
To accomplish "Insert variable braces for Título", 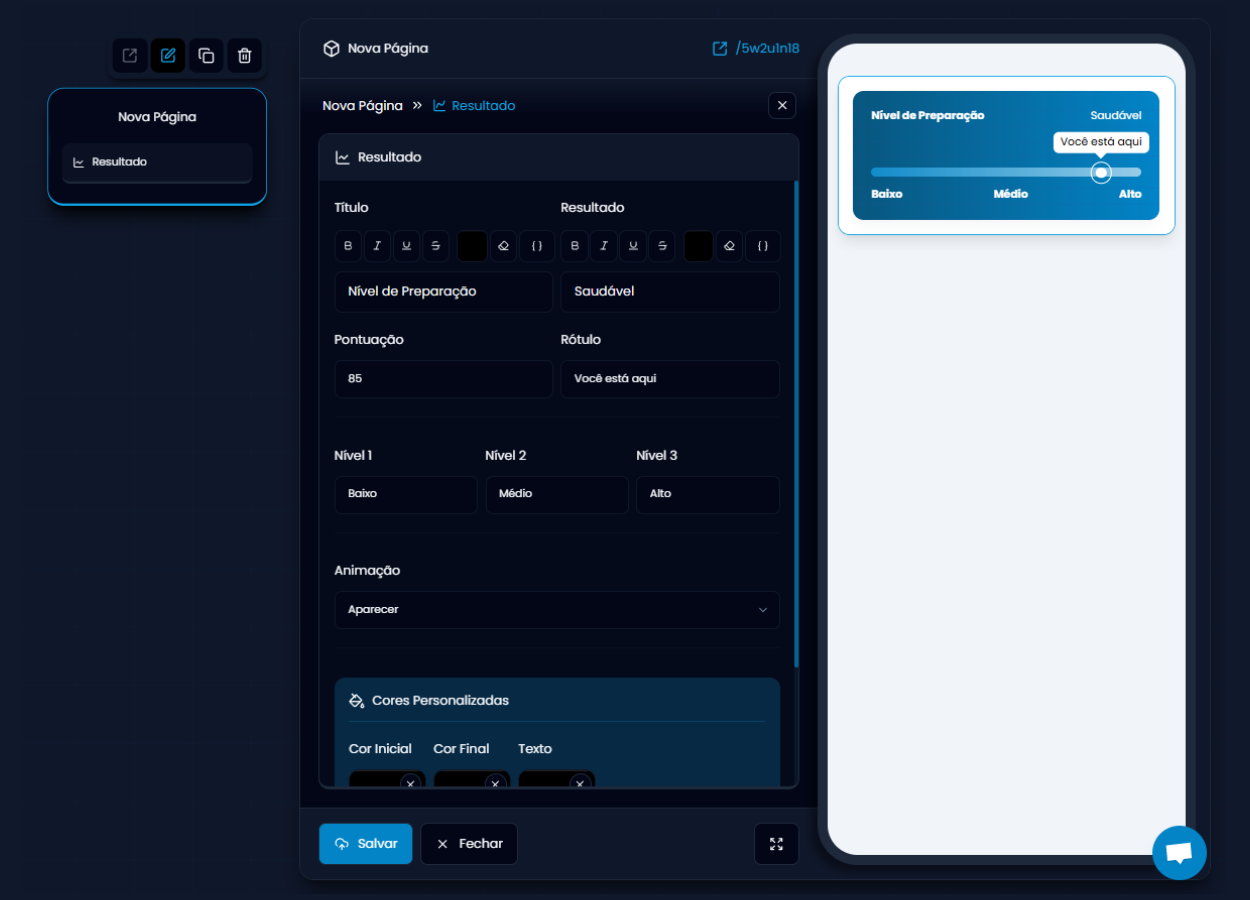I will [537, 246].
